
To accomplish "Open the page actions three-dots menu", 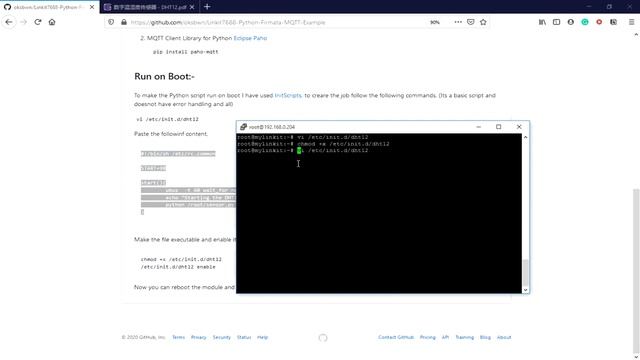I will pyautogui.click(x=458, y=22).
